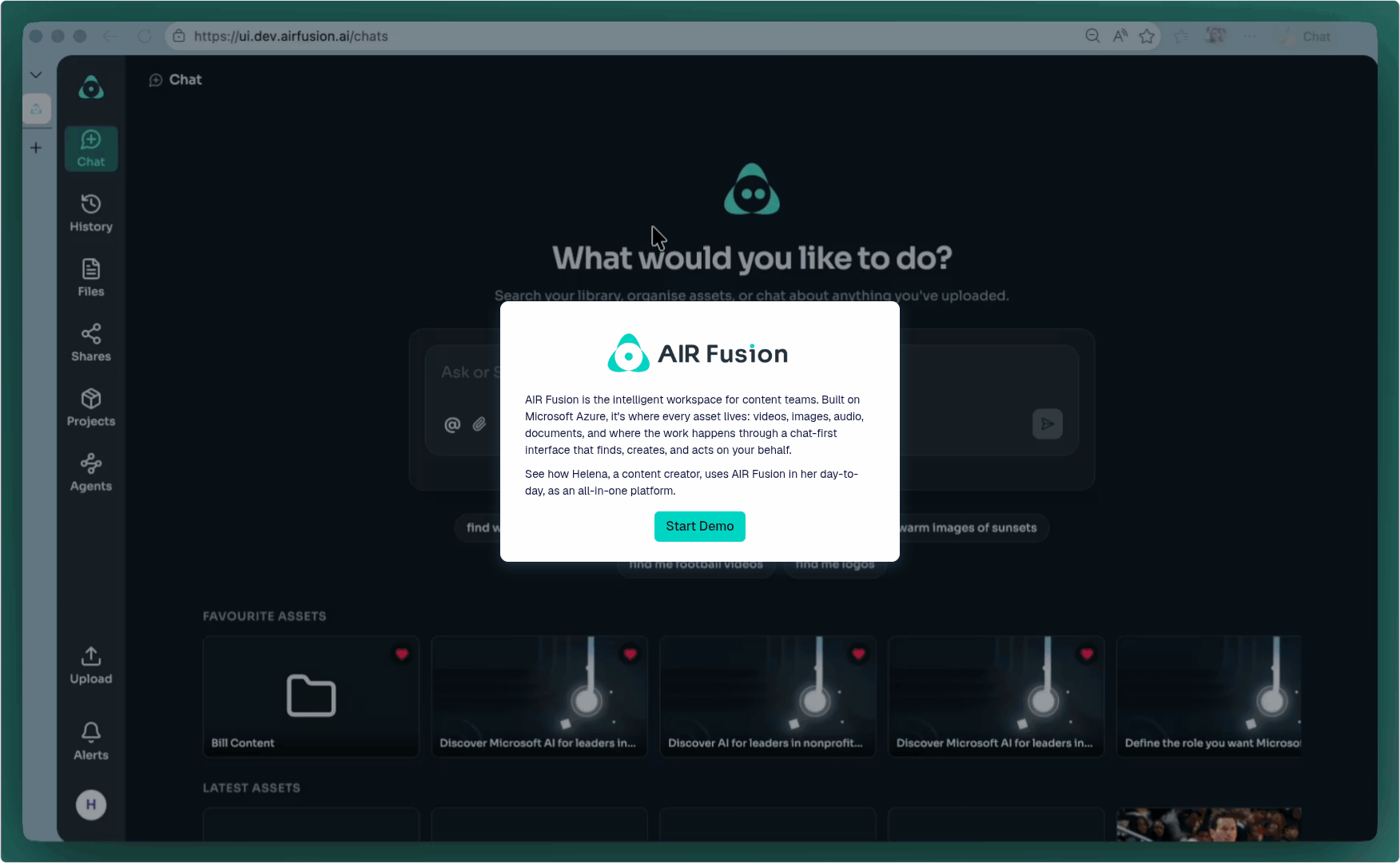Open the Shares section

[x=91, y=343]
